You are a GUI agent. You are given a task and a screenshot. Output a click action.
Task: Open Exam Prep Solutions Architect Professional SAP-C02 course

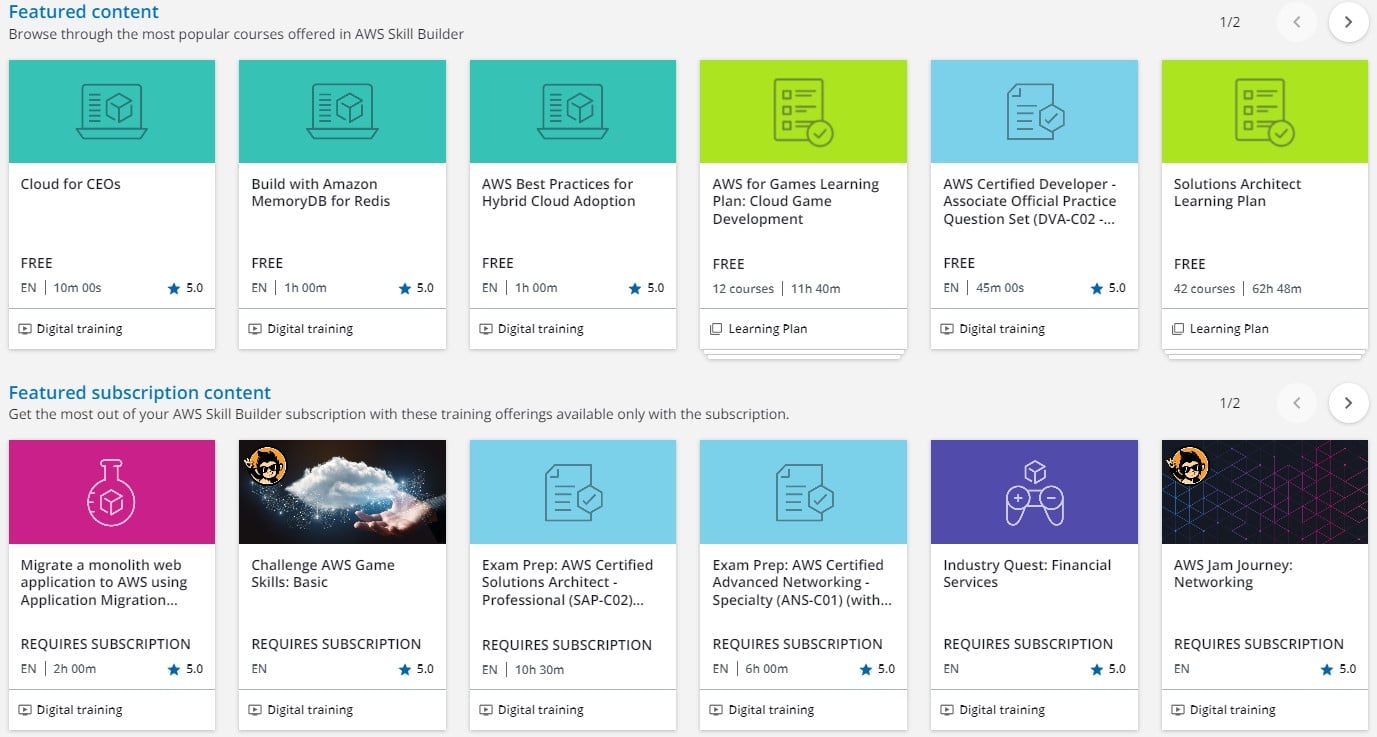click(567, 582)
